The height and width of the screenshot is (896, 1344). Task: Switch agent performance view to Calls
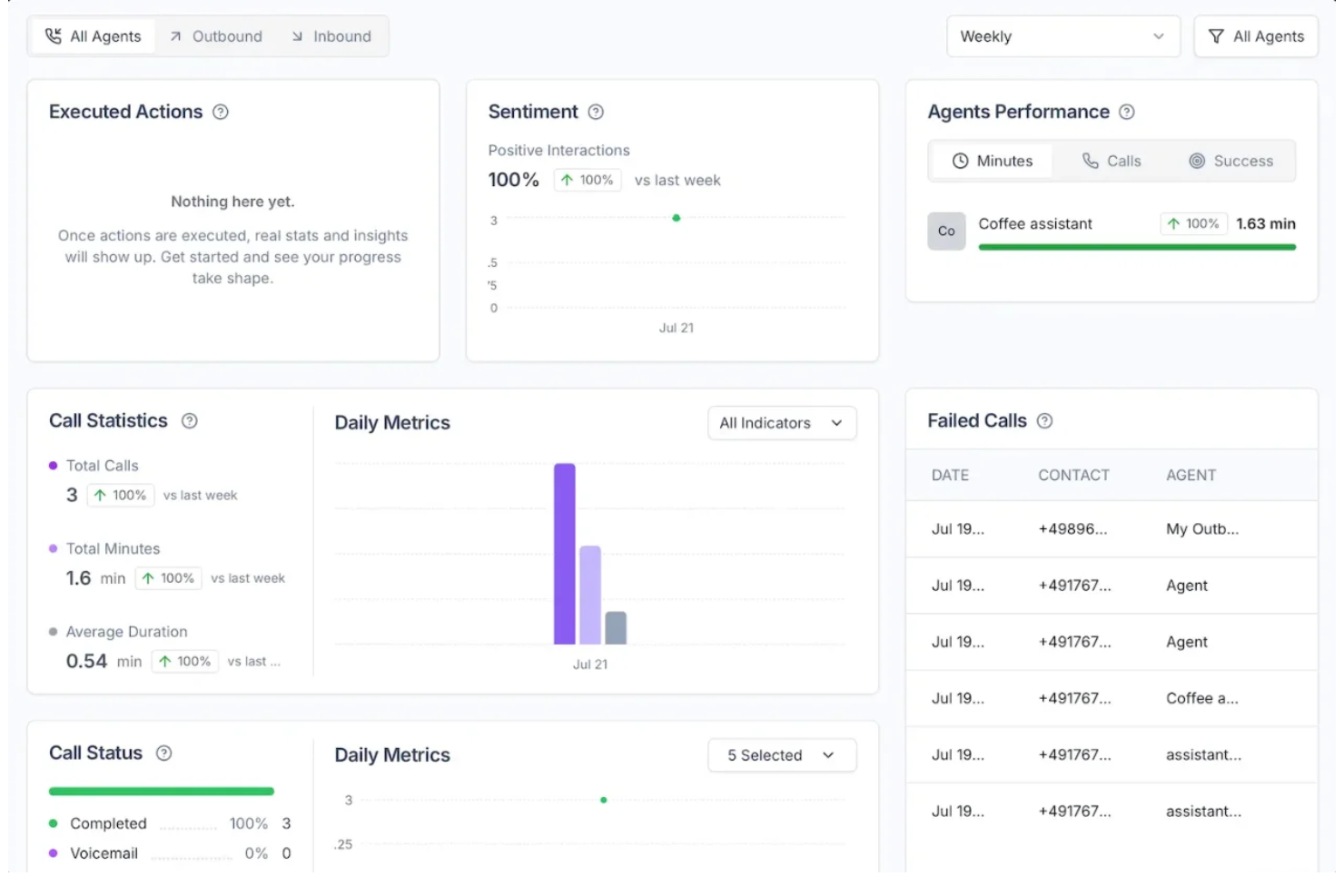pos(1111,161)
